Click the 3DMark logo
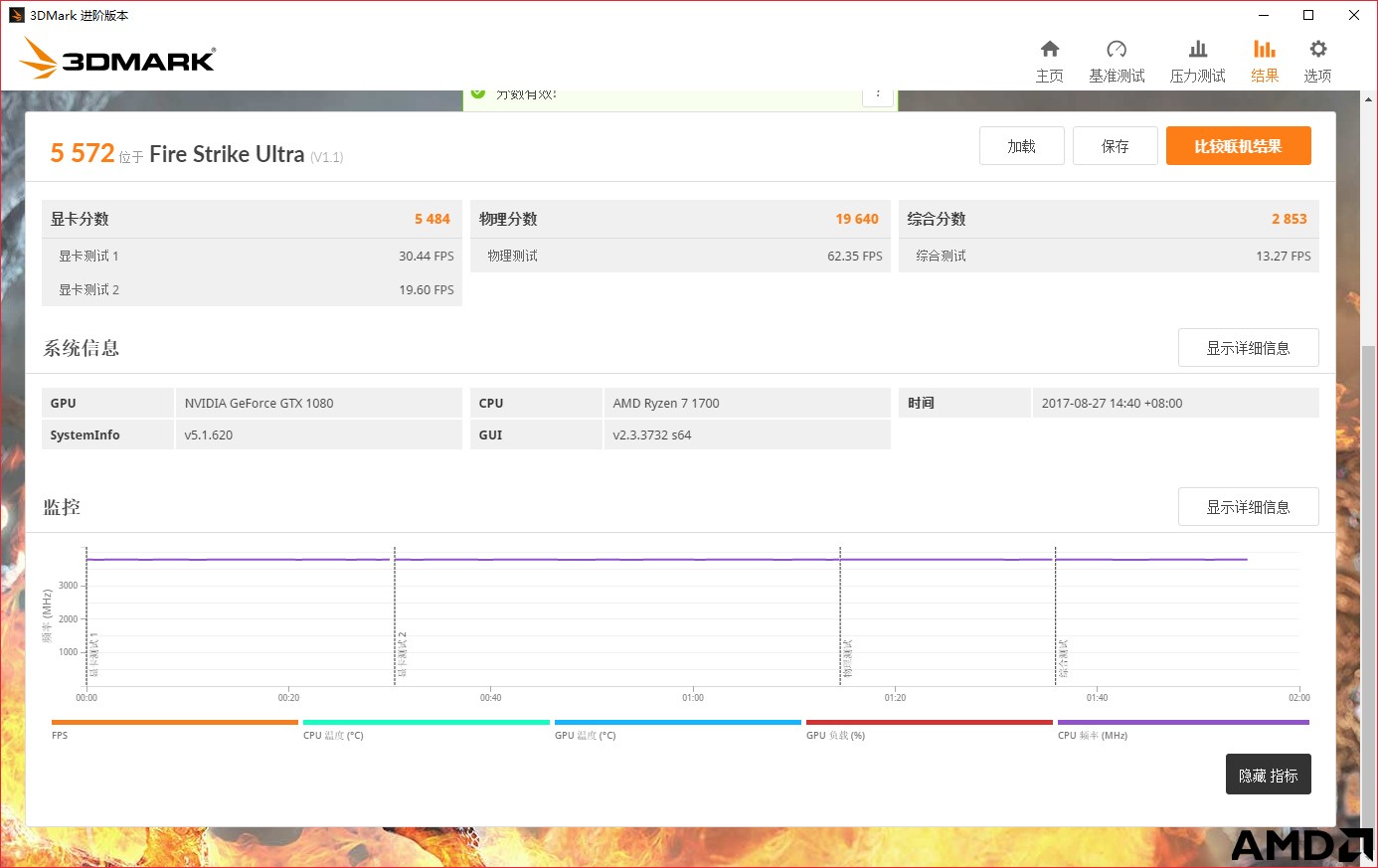This screenshot has height=868, width=1378. click(117, 59)
